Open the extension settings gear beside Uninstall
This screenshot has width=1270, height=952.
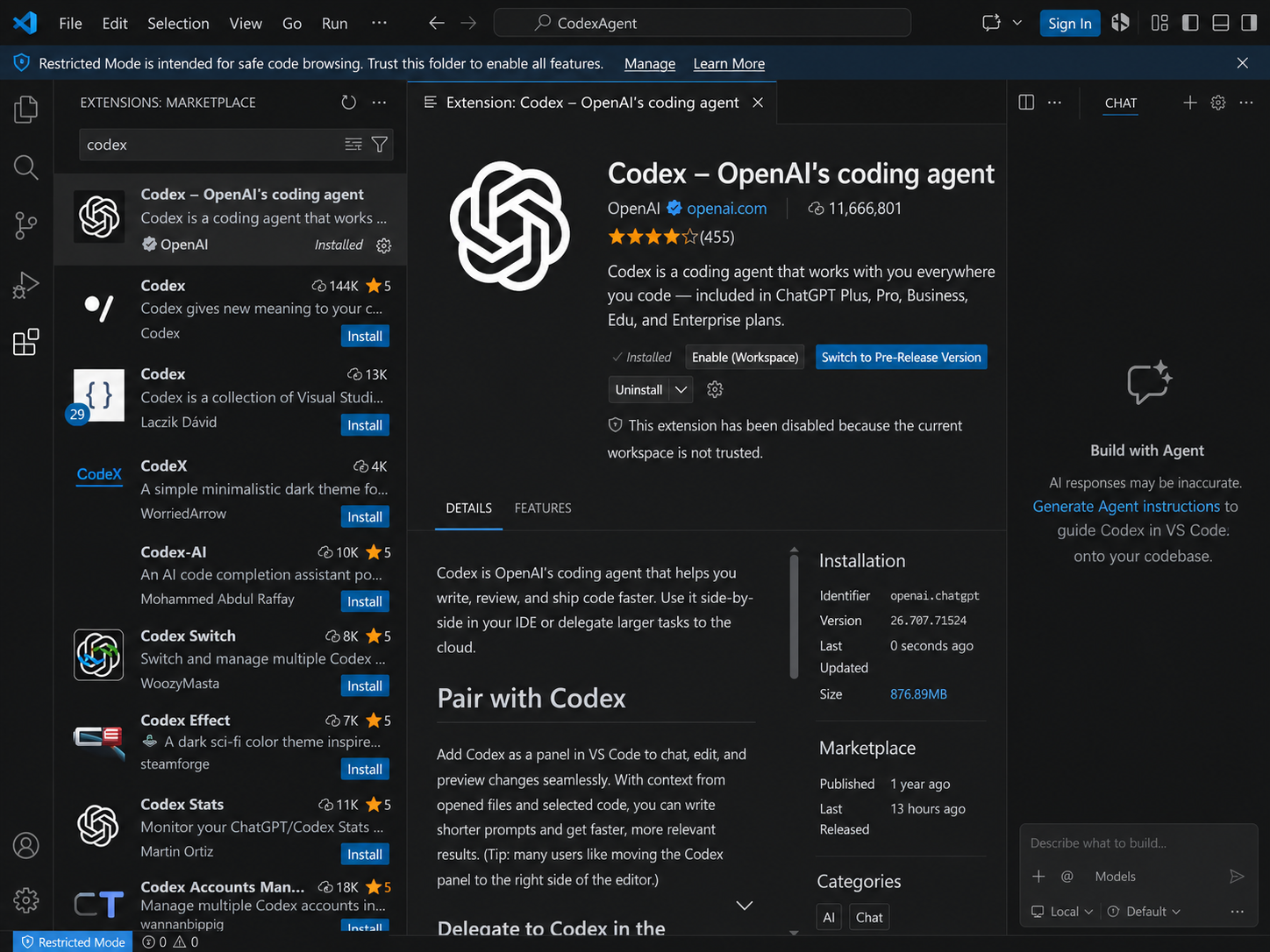[715, 389]
